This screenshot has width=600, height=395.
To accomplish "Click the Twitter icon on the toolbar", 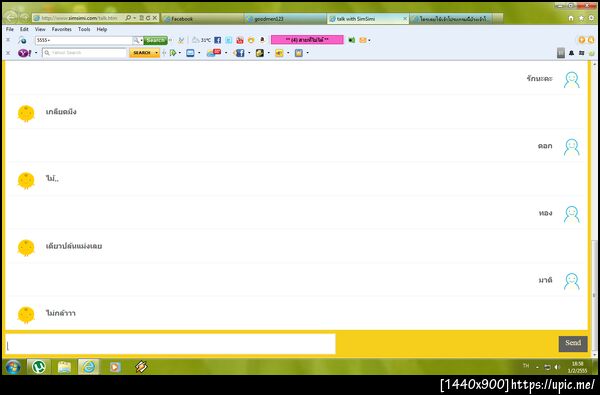I will (228, 40).
